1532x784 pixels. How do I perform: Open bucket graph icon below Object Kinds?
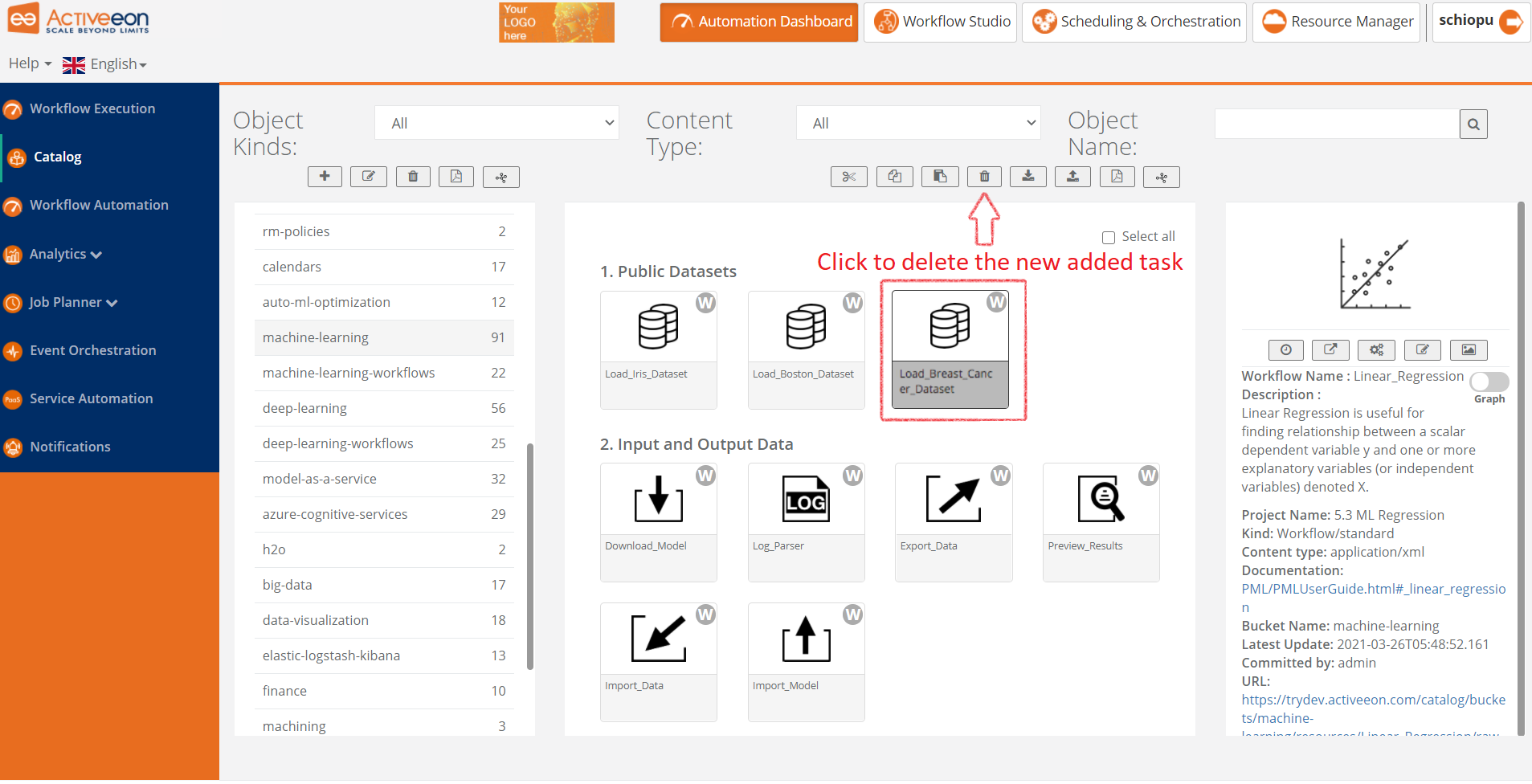[501, 177]
